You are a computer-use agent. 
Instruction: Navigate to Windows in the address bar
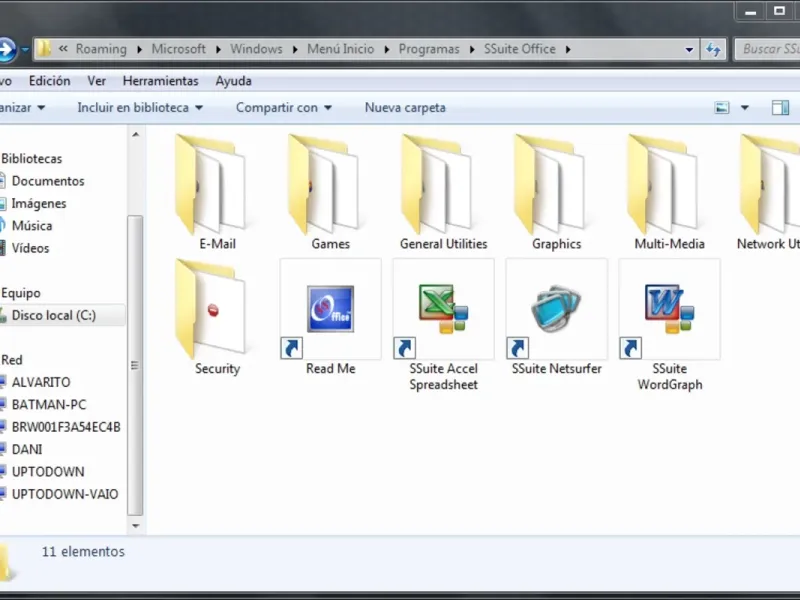[256, 49]
